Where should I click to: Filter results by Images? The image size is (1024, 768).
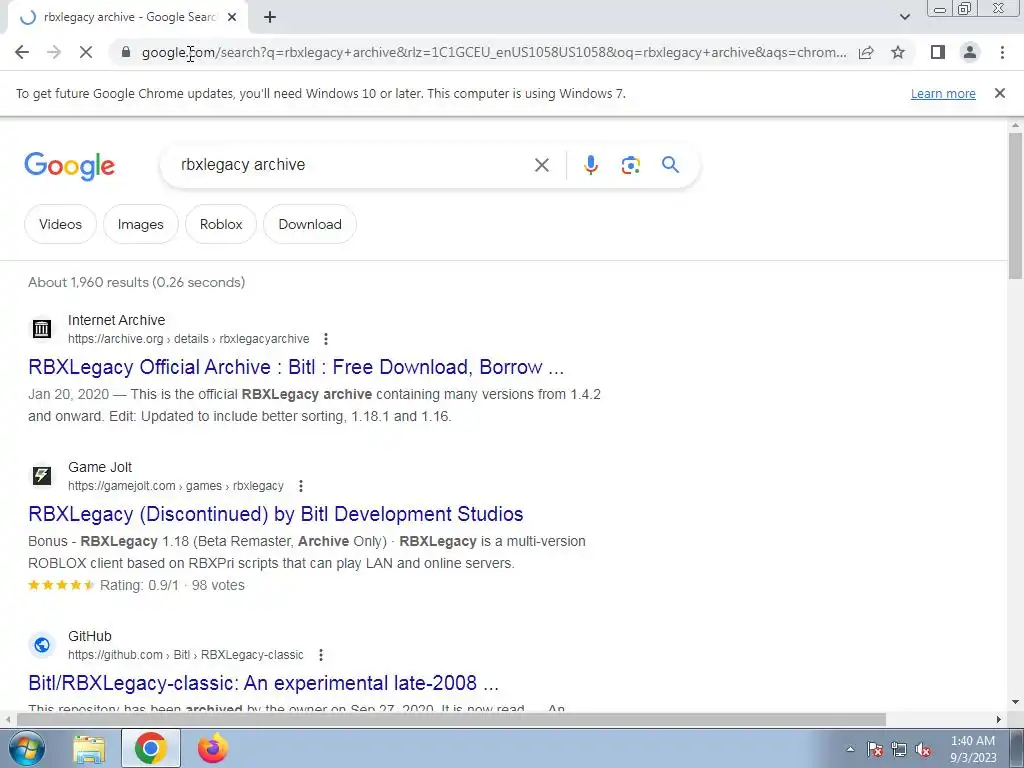coord(140,224)
